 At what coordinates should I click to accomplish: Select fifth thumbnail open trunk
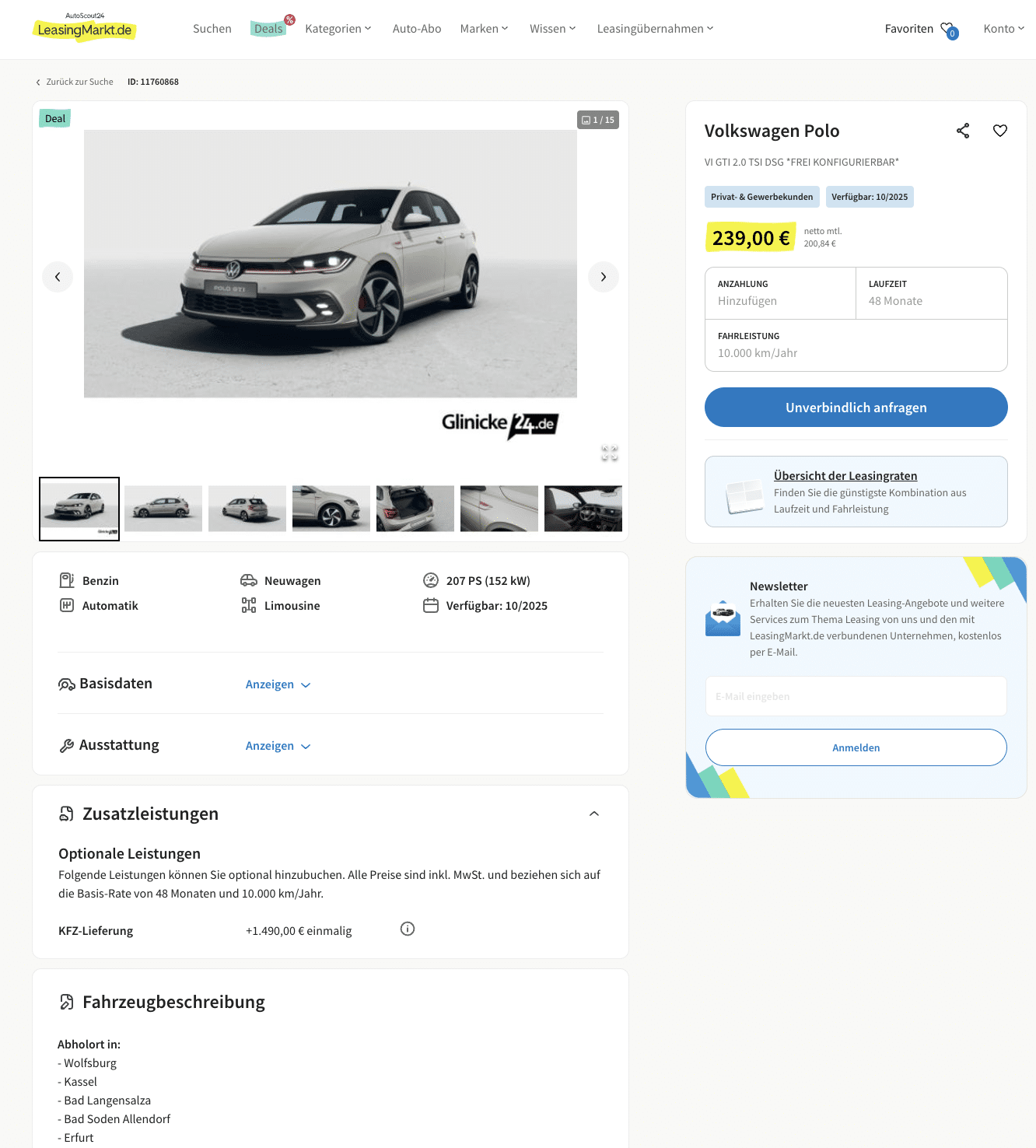[415, 509]
